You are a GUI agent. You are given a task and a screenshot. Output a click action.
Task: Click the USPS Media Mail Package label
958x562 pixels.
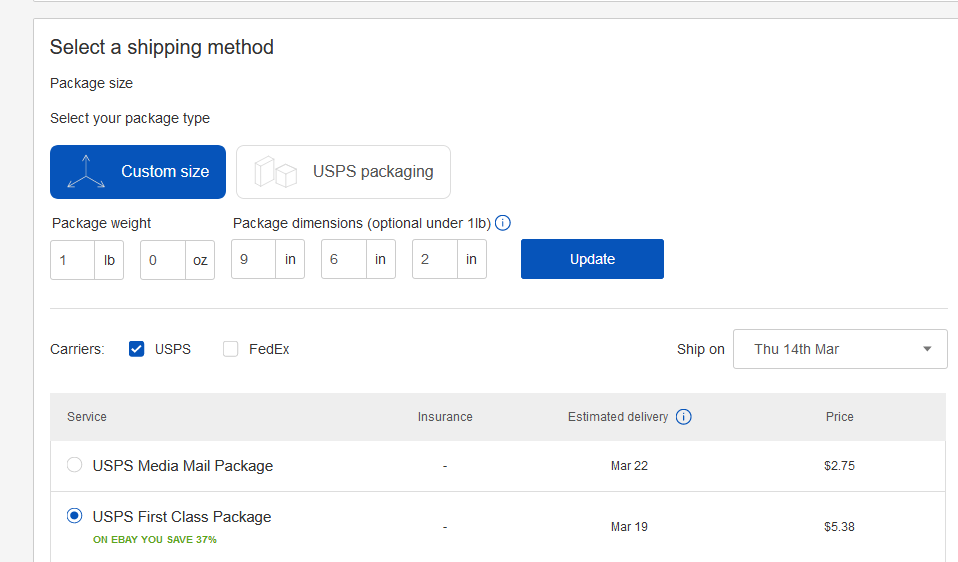click(183, 465)
